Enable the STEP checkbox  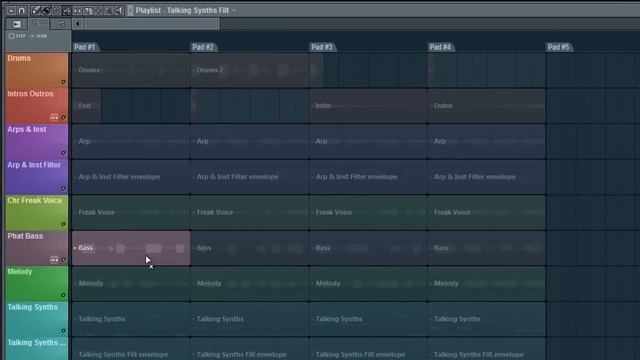pos(11,36)
